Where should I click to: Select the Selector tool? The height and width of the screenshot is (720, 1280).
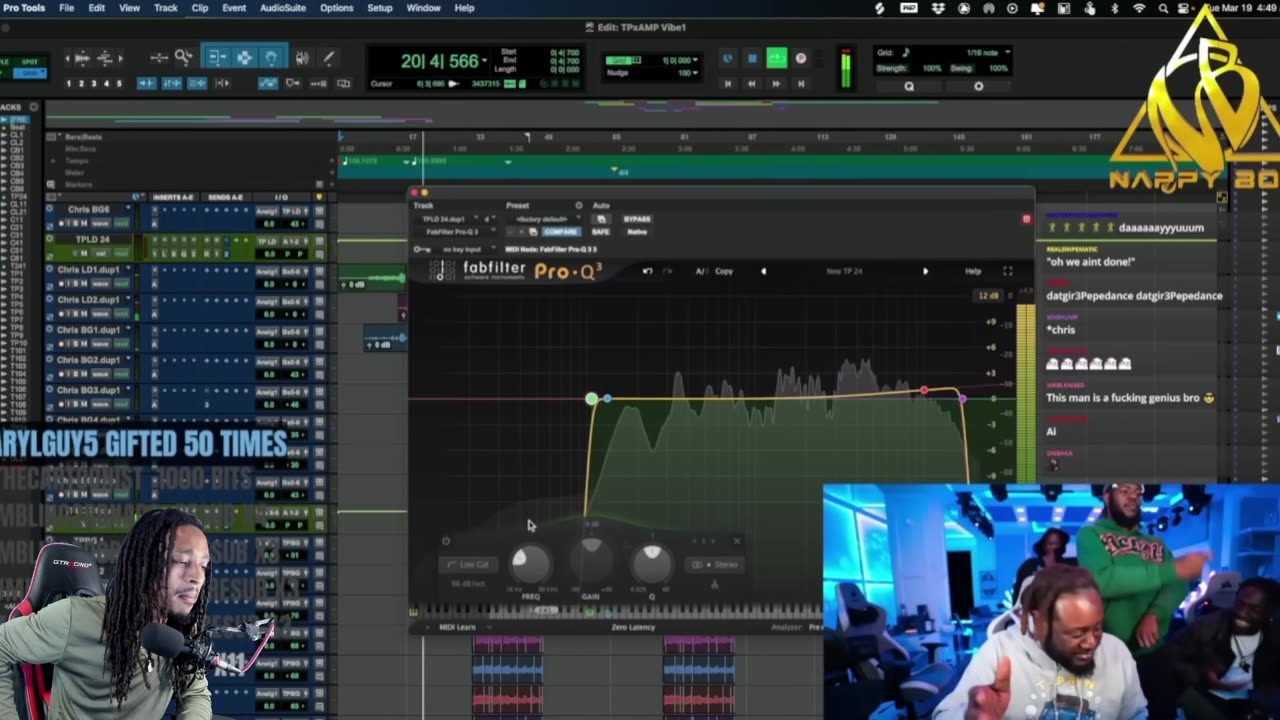pos(243,58)
